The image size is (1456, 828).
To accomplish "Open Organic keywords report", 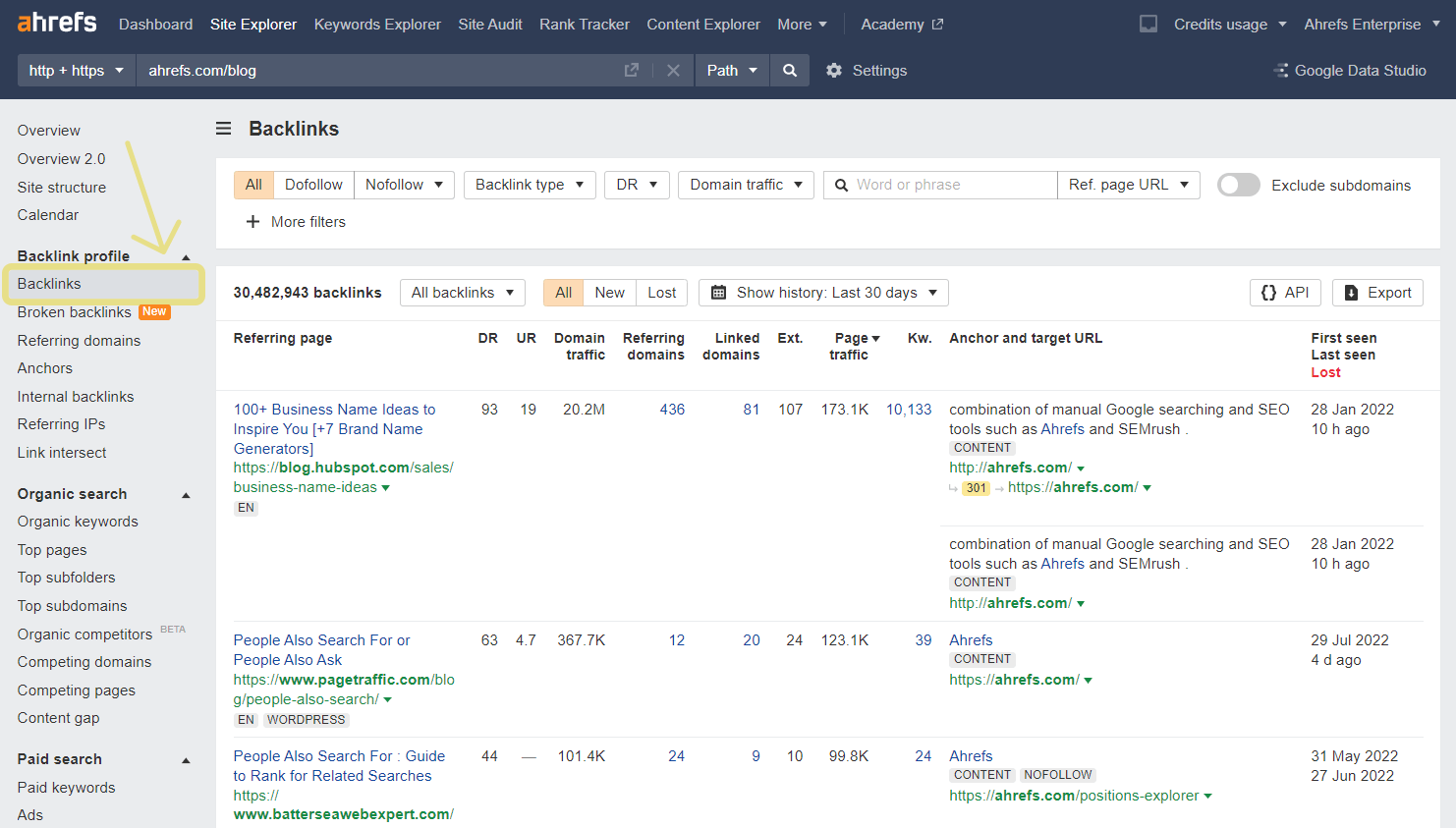I will [x=78, y=522].
